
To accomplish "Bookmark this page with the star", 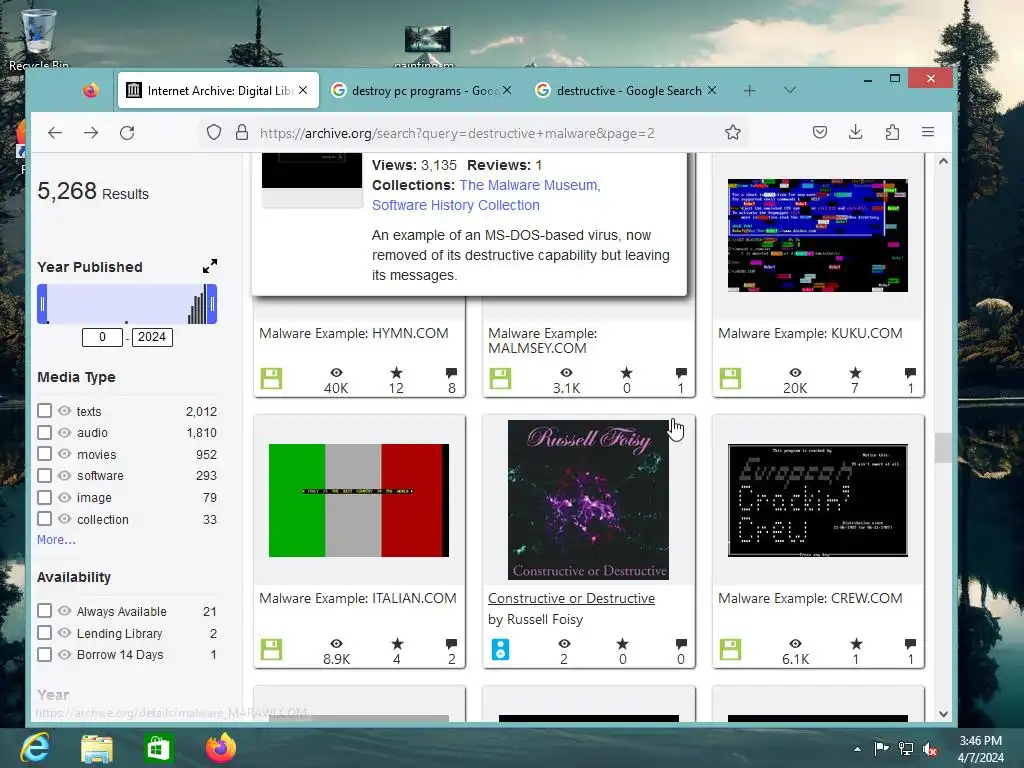I will pos(733,133).
